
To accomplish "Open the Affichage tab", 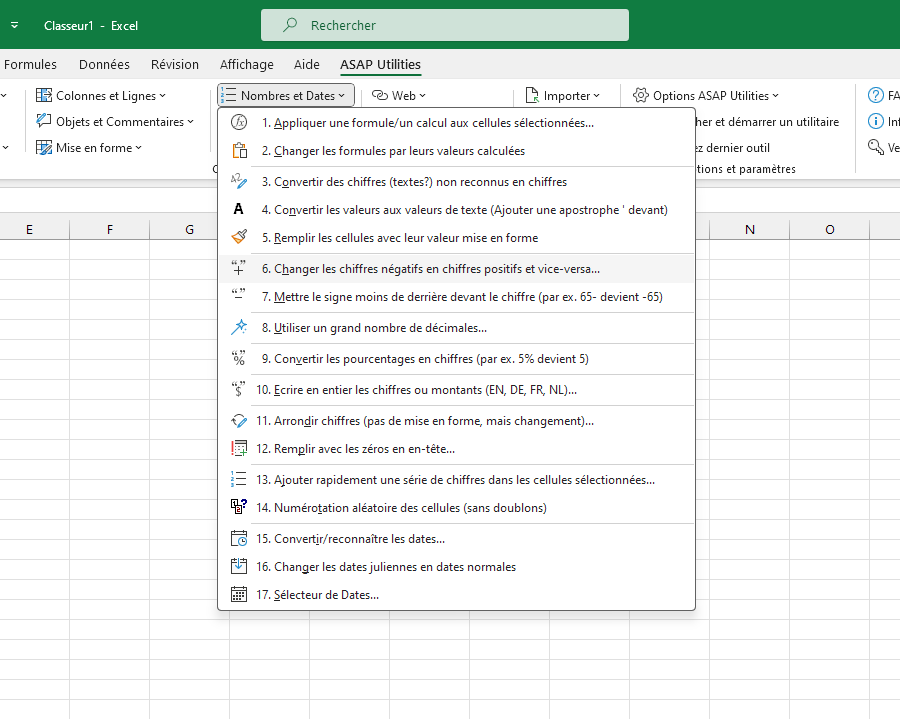I will 247,64.
